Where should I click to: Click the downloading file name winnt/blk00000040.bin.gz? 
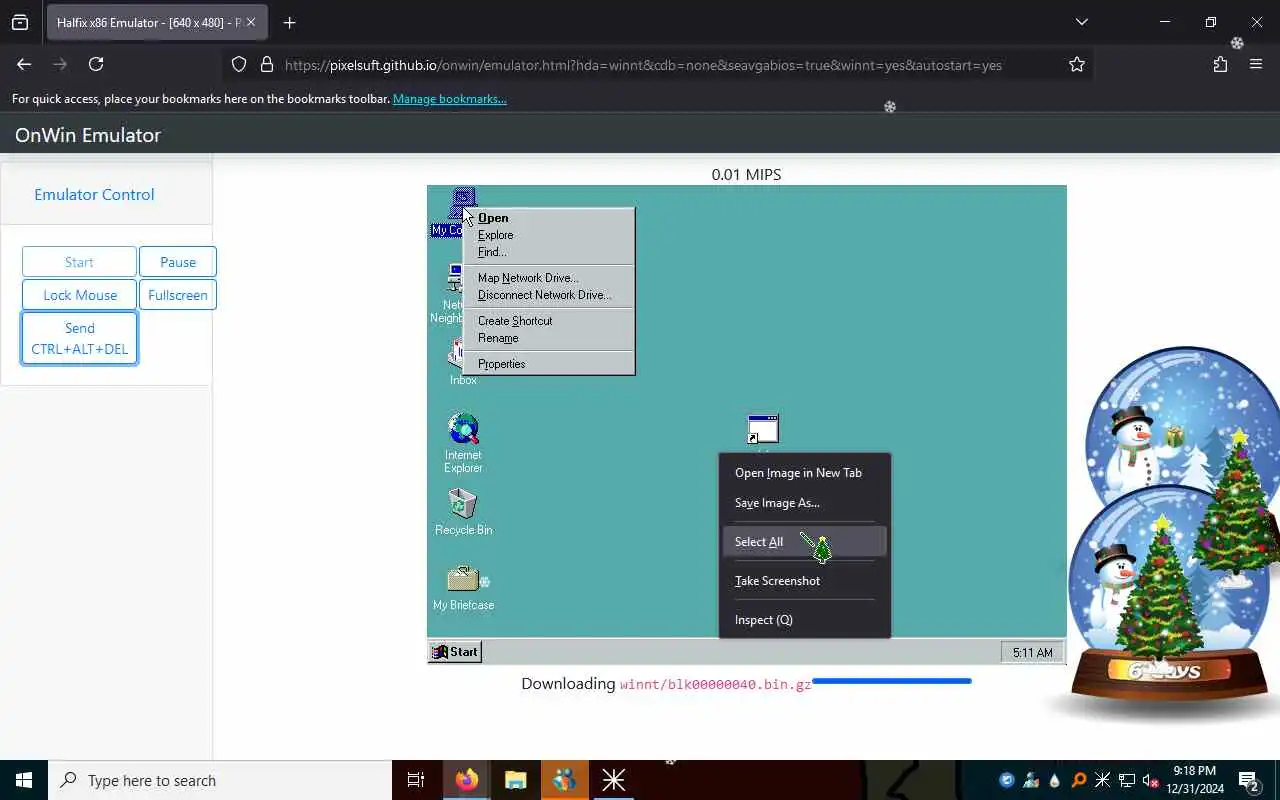pyautogui.click(x=716, y=685)
